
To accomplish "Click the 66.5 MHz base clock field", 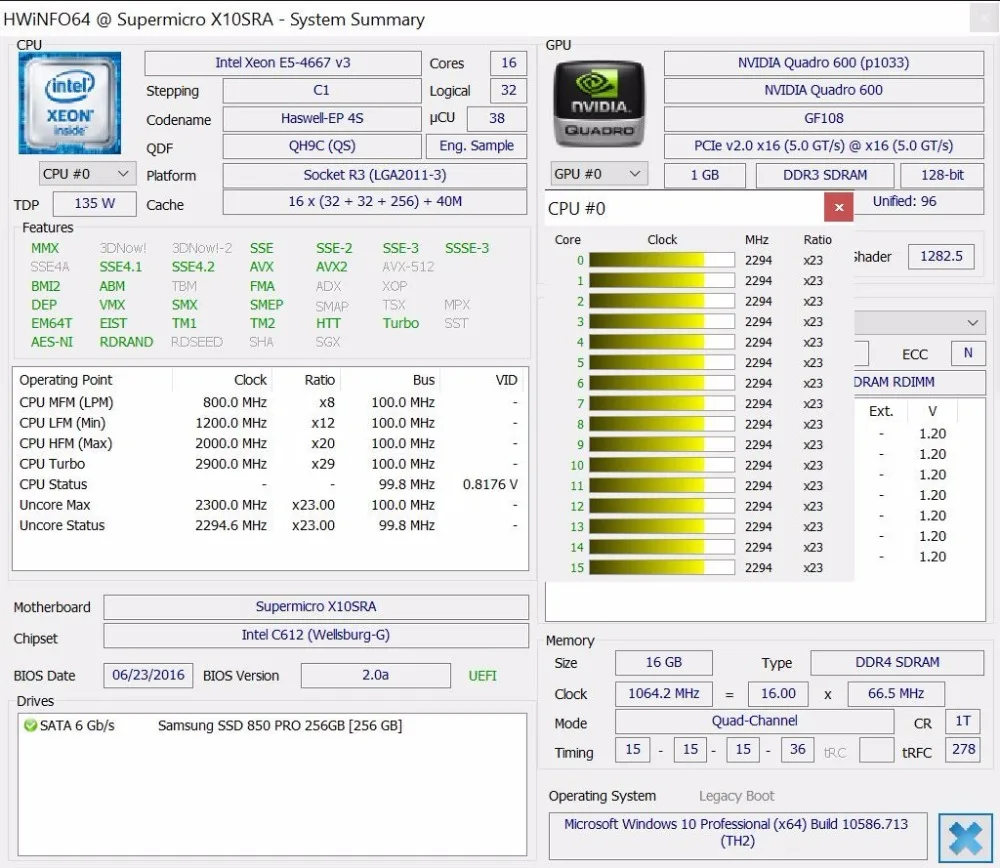I will [896, 693].
